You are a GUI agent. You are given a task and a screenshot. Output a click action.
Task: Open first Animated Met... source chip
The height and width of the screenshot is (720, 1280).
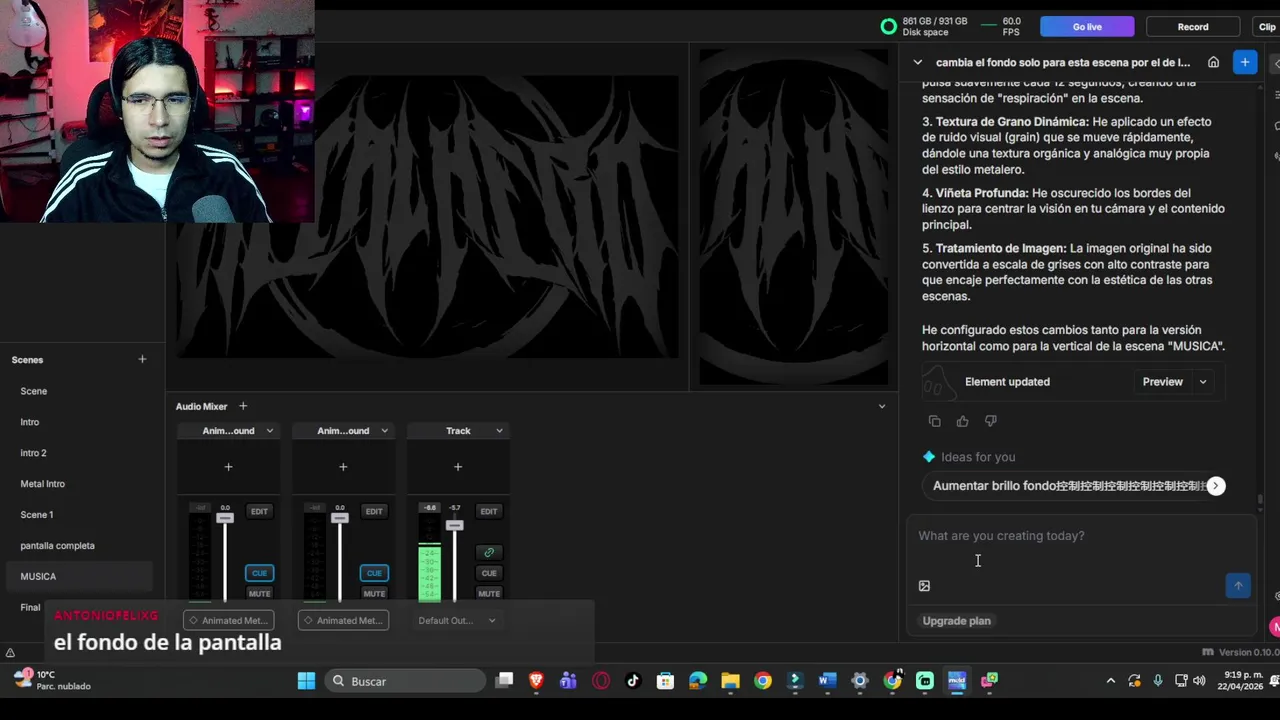[228, 620]
